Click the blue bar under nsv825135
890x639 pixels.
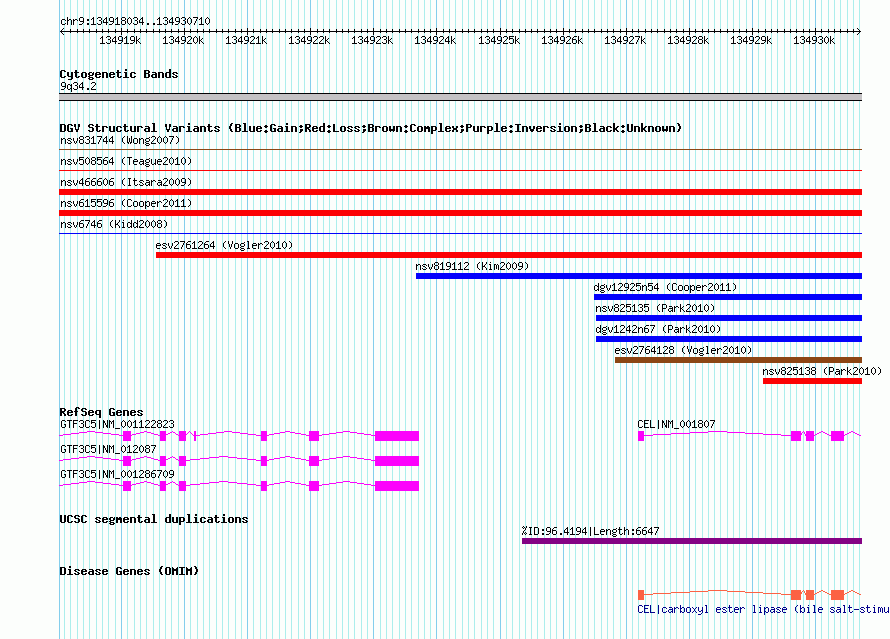tap(729, 318)
